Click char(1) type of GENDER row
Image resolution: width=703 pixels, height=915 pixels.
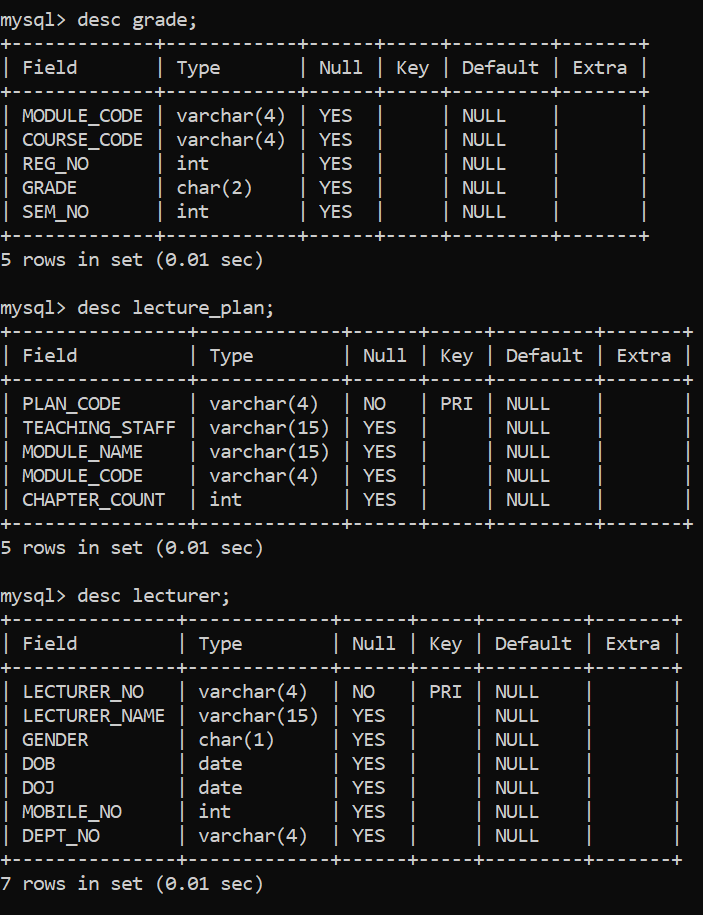click(x=236, y=739)
